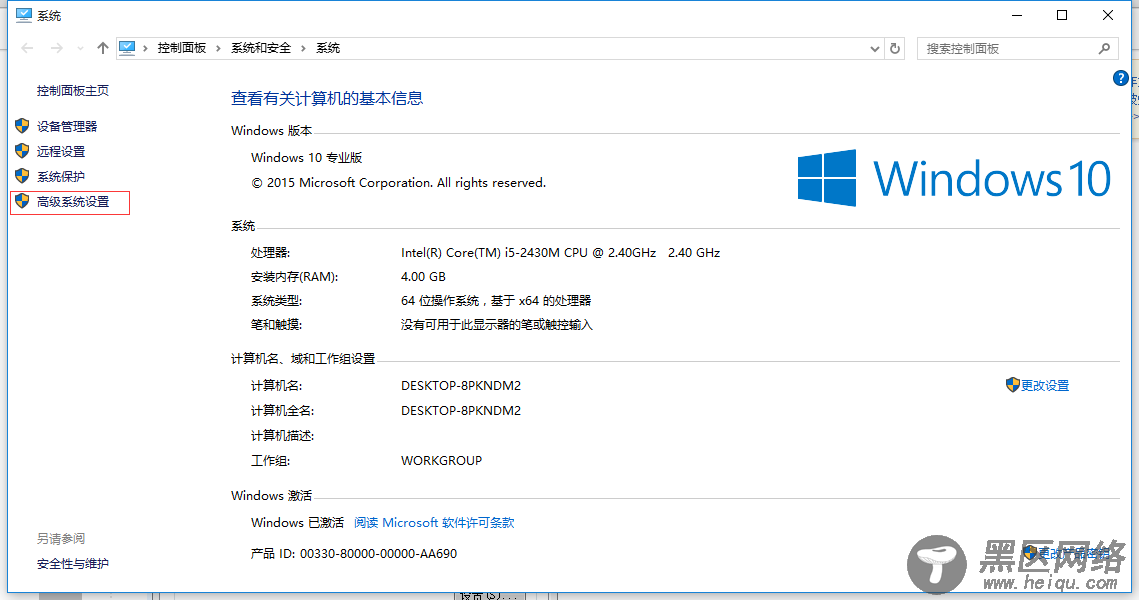Screen dimensions: 1139x600
Task: Click the 查看有关计算机的基本信息 heading
Action: (327, 98)
